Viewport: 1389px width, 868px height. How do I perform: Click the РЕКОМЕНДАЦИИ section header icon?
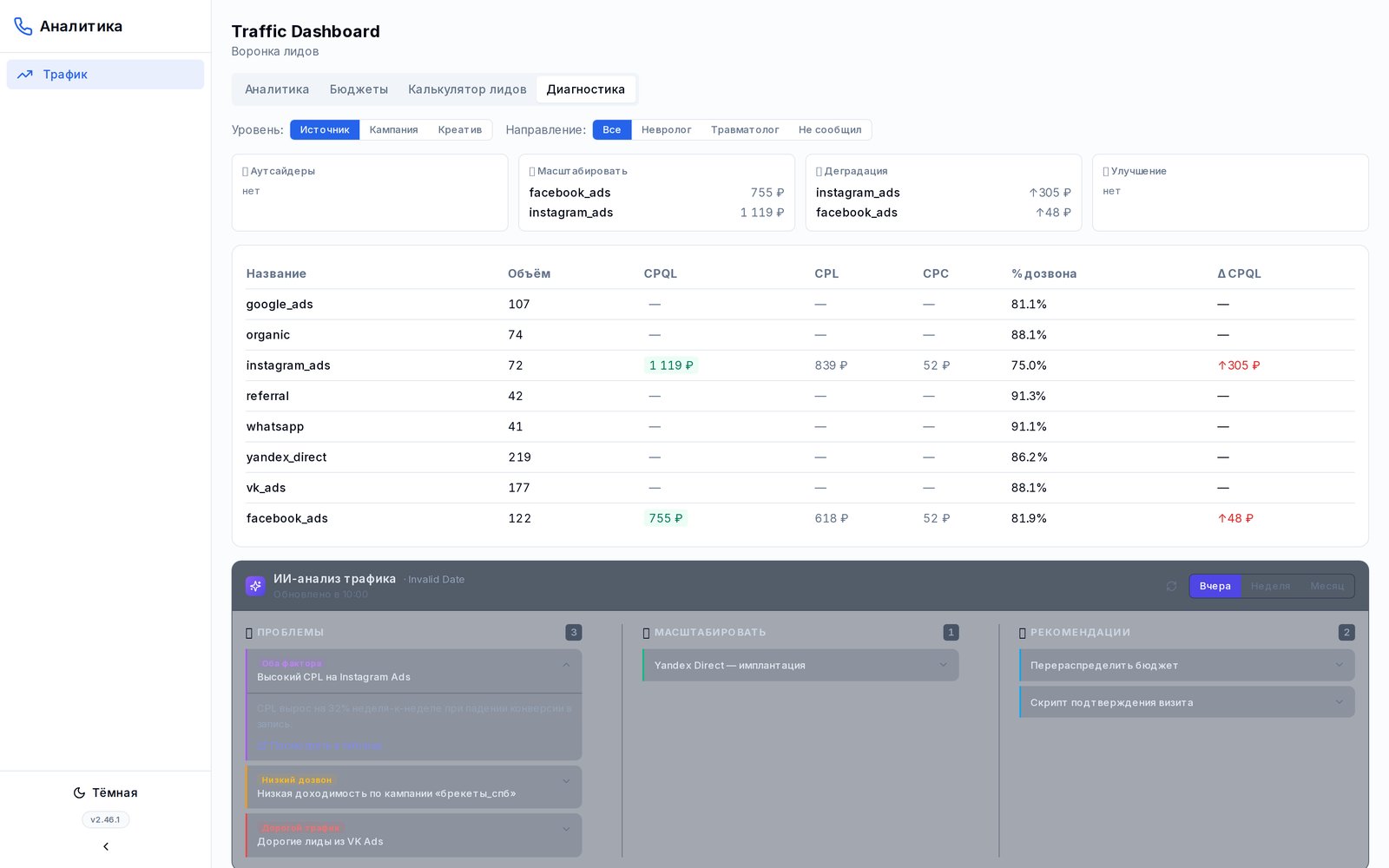pyautogui.click(x=1023, y=633)
